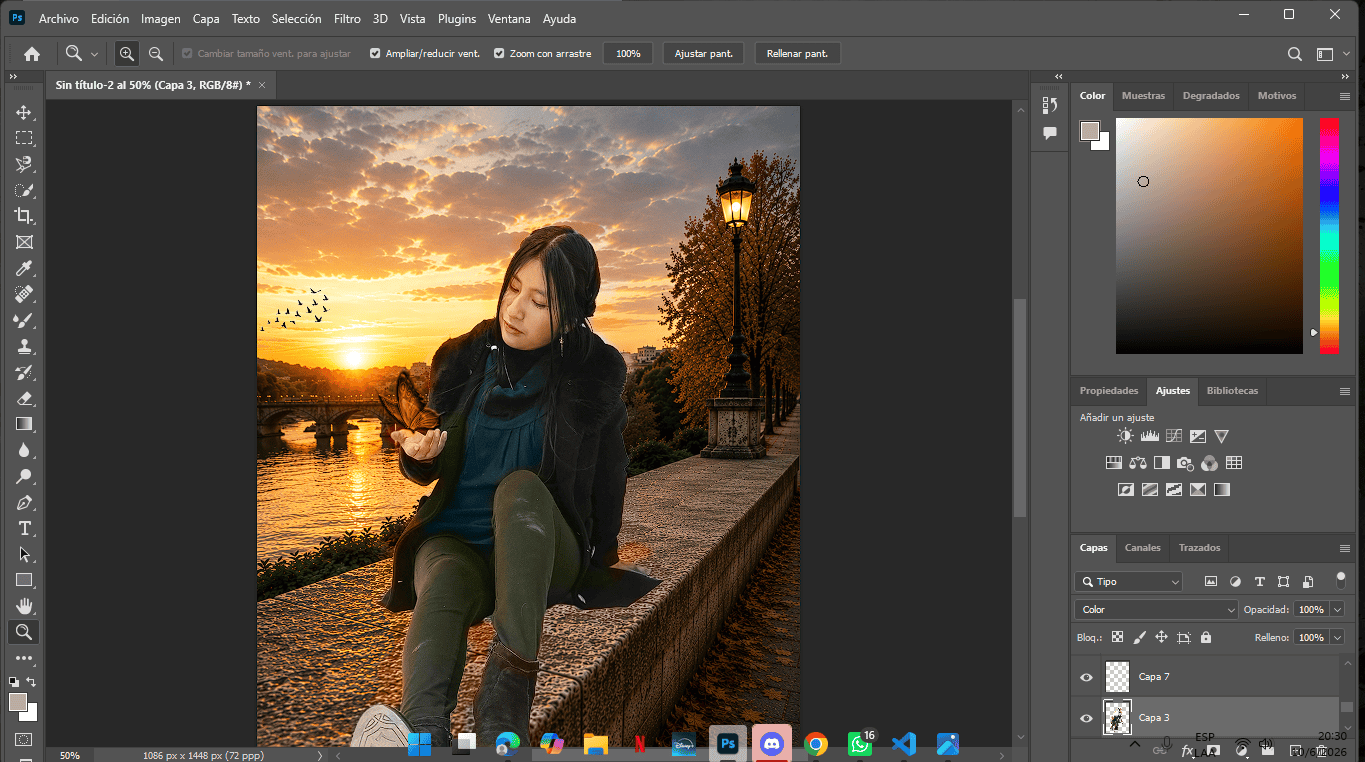Switch to the Canales tab
Viewport: 1365px width, 762px height.
(1142, 548)
